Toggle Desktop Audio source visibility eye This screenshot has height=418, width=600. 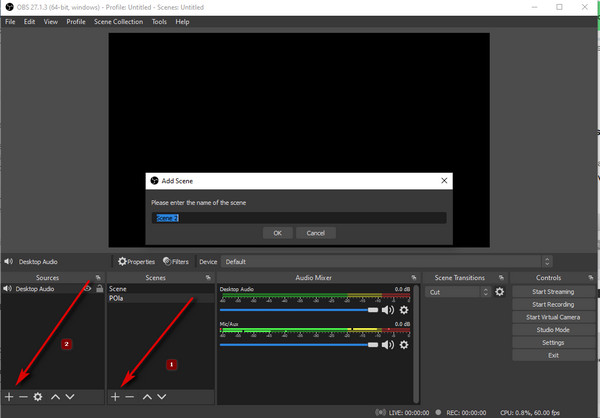click(x=88, y=289)
